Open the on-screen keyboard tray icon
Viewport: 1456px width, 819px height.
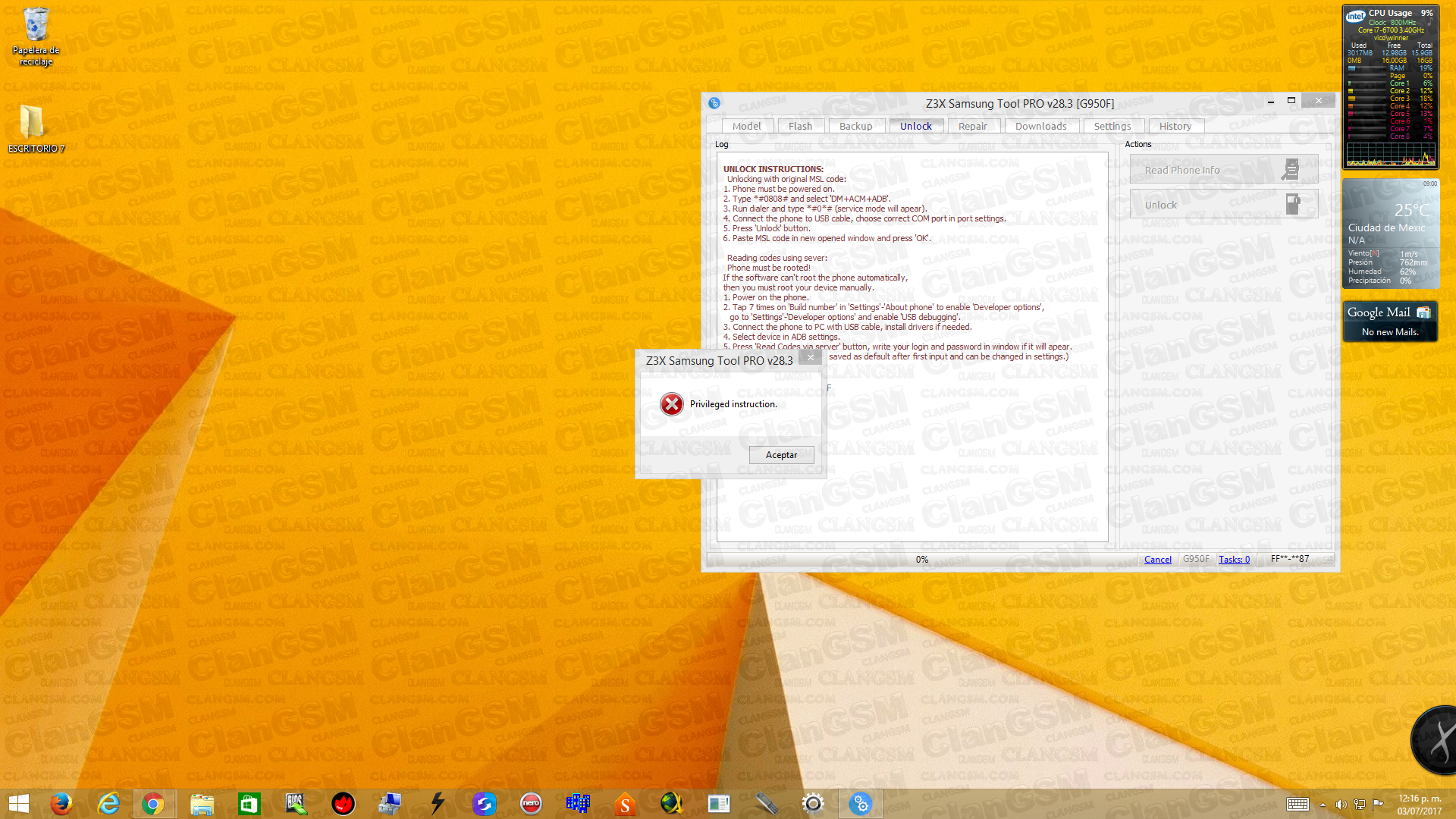1298,804
